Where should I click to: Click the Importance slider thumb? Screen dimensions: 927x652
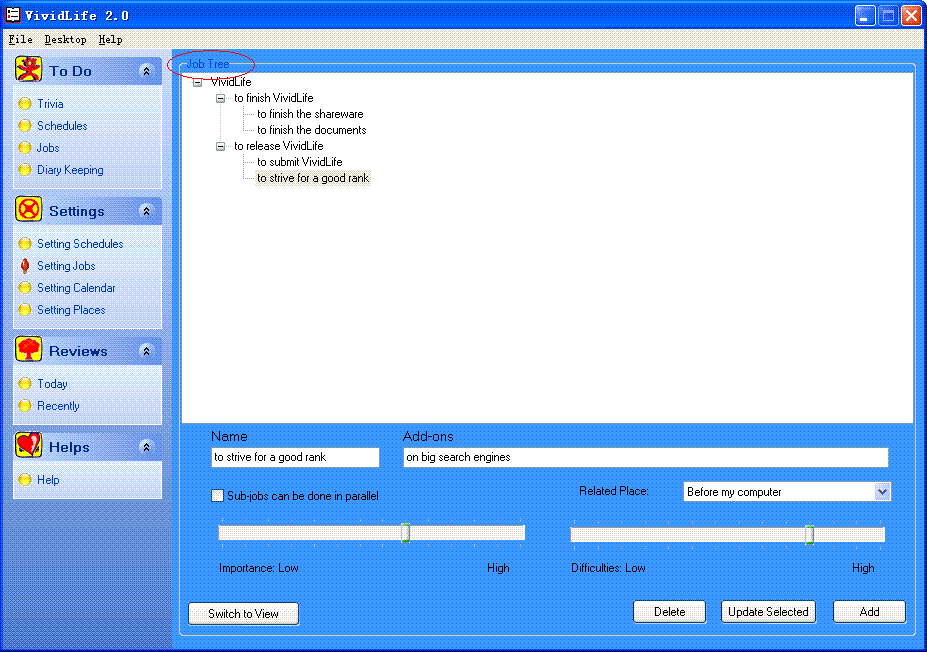click(406, 533)
